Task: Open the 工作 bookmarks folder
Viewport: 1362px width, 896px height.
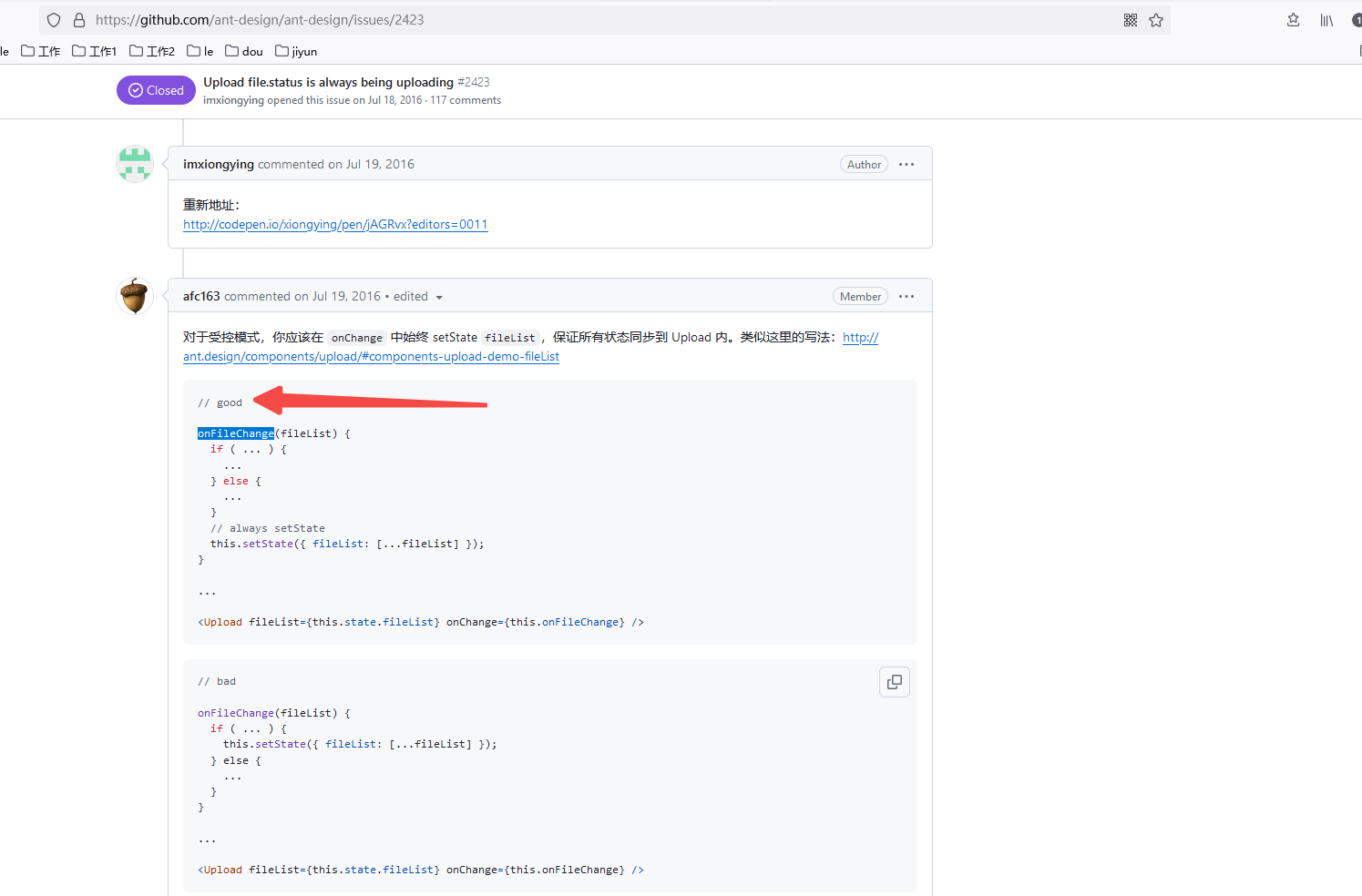Action: tap(40, 51)
